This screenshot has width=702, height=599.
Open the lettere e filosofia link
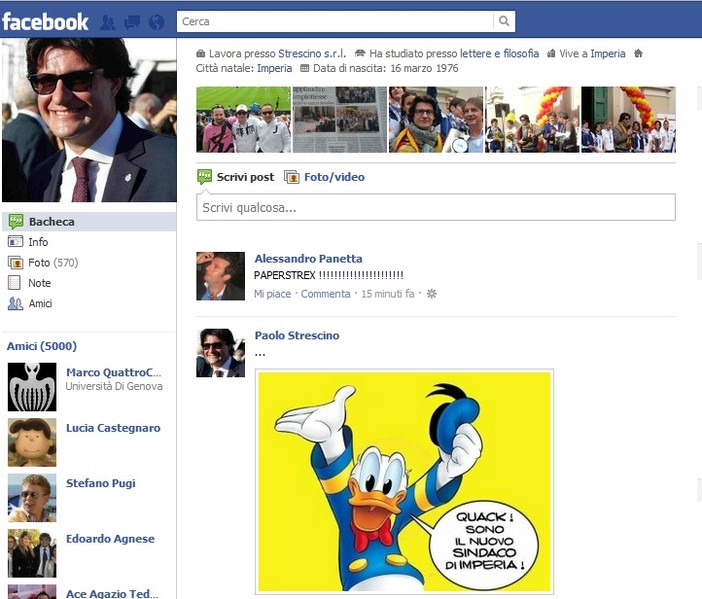click(499, 54)
